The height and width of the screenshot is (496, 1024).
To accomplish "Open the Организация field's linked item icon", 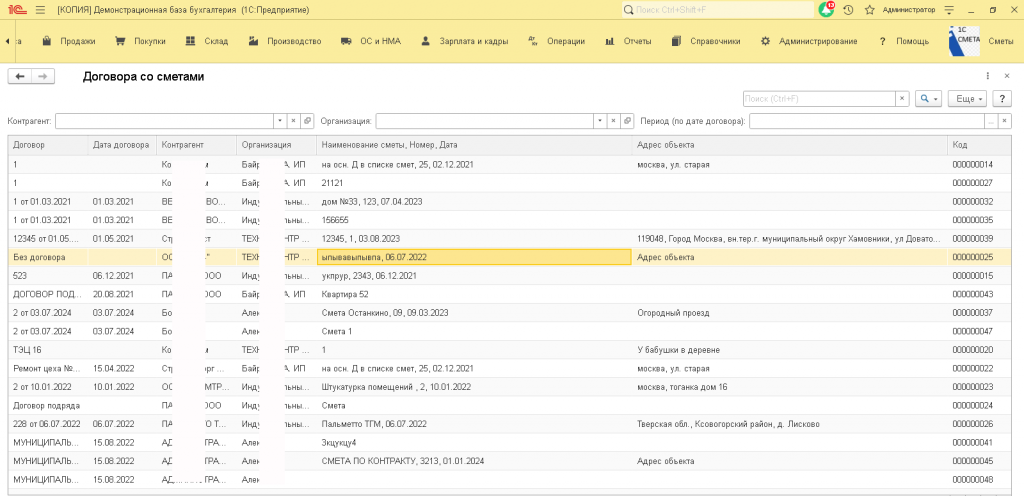I will 628,121.
